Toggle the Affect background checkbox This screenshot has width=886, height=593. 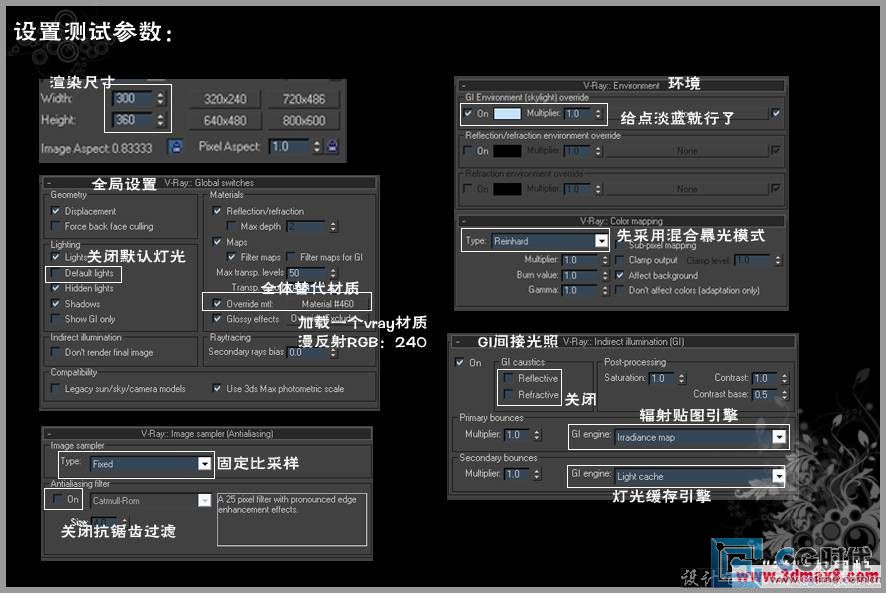[620, 275]
